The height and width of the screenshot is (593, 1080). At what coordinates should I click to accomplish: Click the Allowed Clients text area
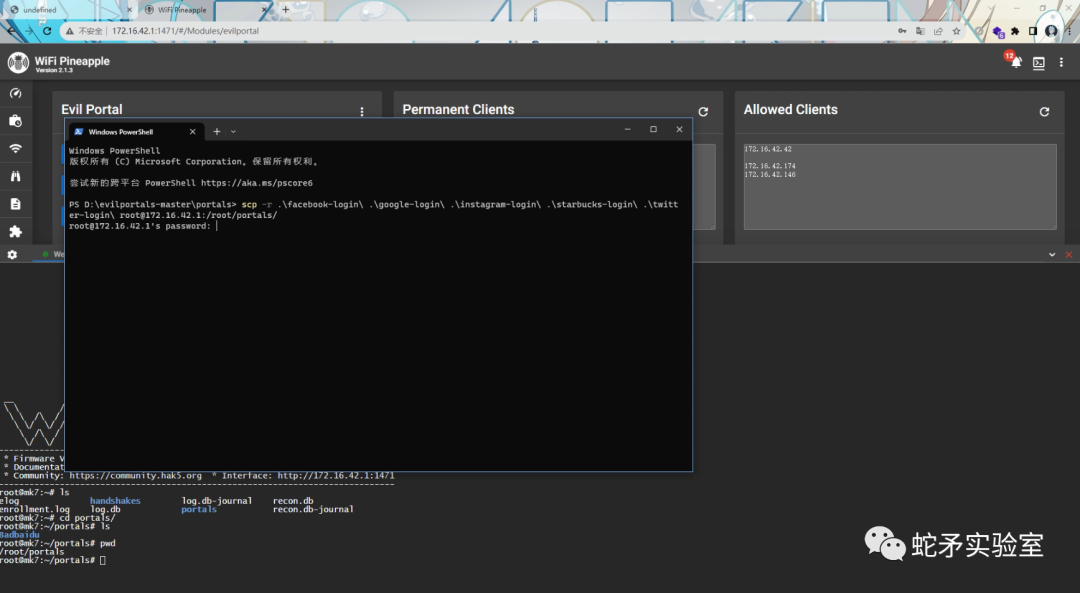point(900,187)
